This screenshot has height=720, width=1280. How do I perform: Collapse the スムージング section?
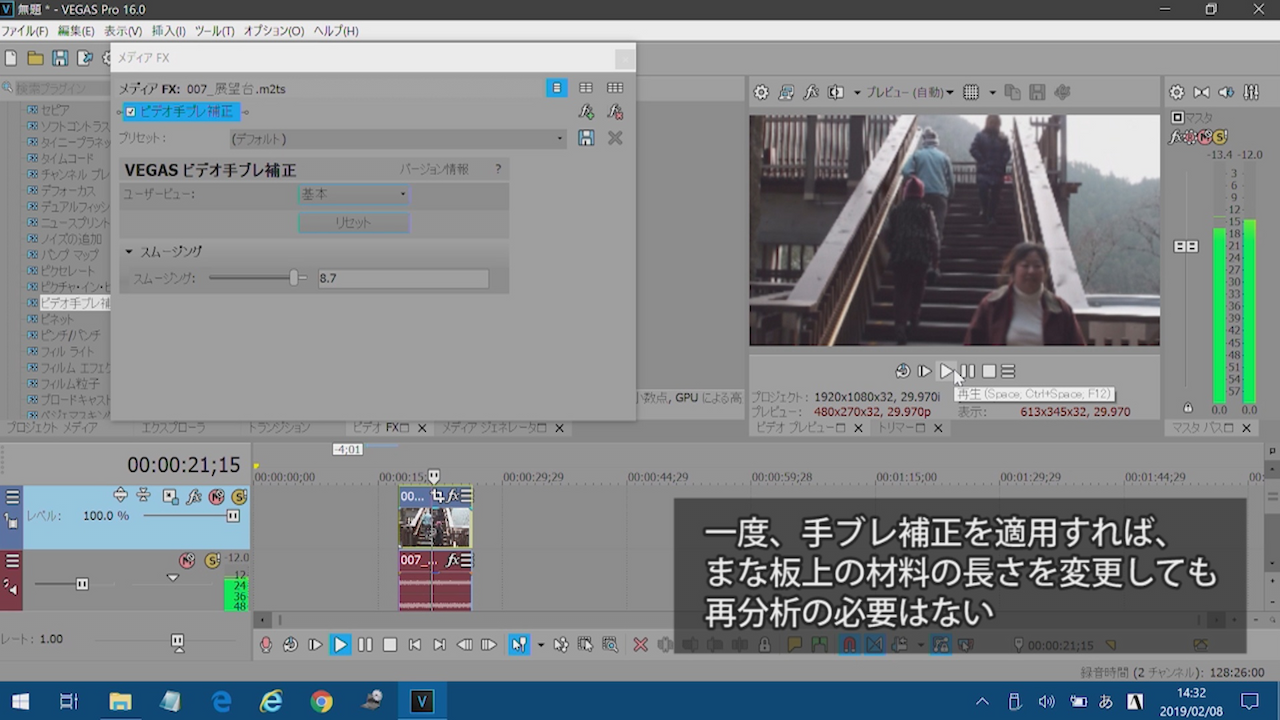coord(129,252)
